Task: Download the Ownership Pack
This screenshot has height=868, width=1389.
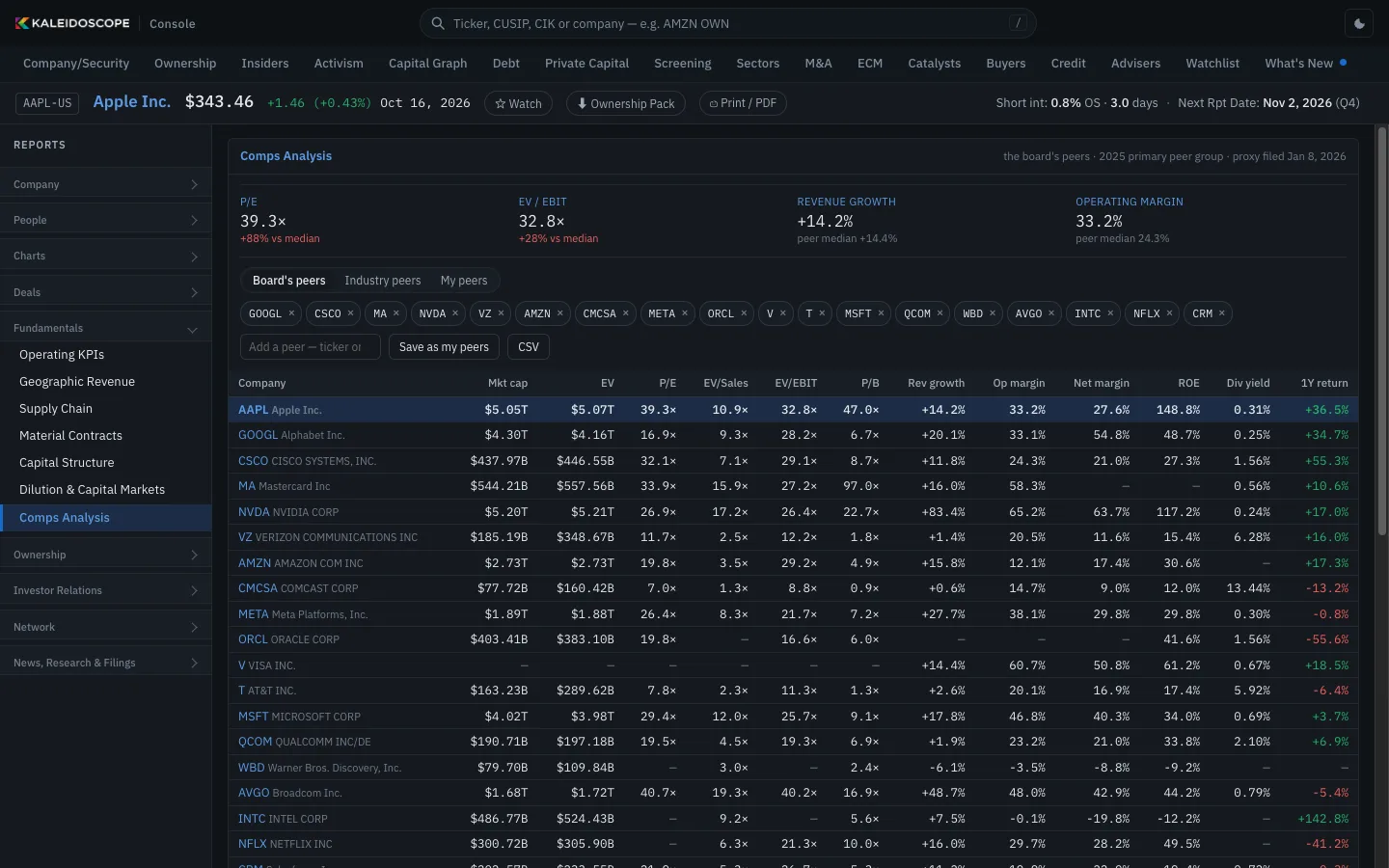Action: [x=626, y=103]
